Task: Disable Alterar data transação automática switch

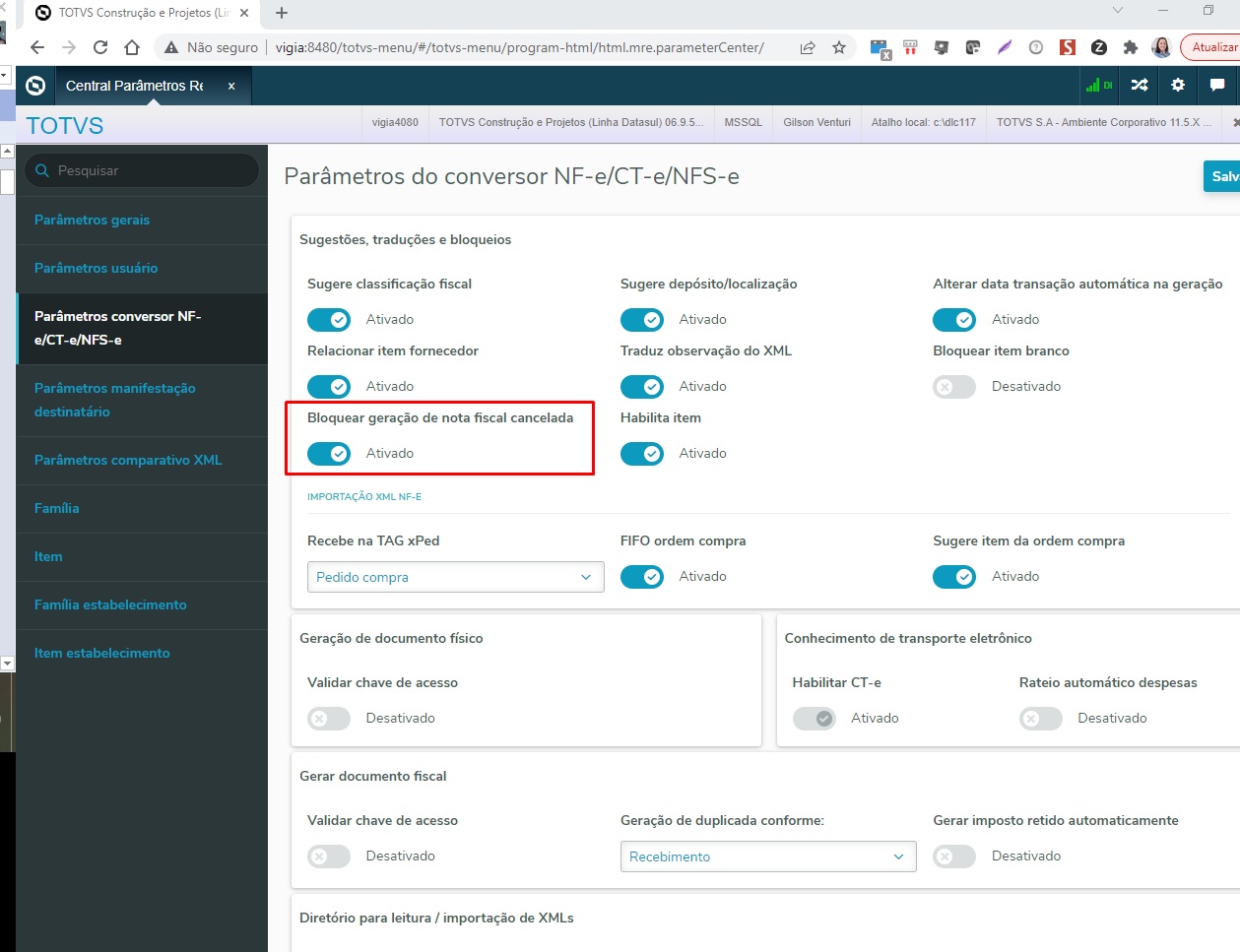Action: (954, 320)
